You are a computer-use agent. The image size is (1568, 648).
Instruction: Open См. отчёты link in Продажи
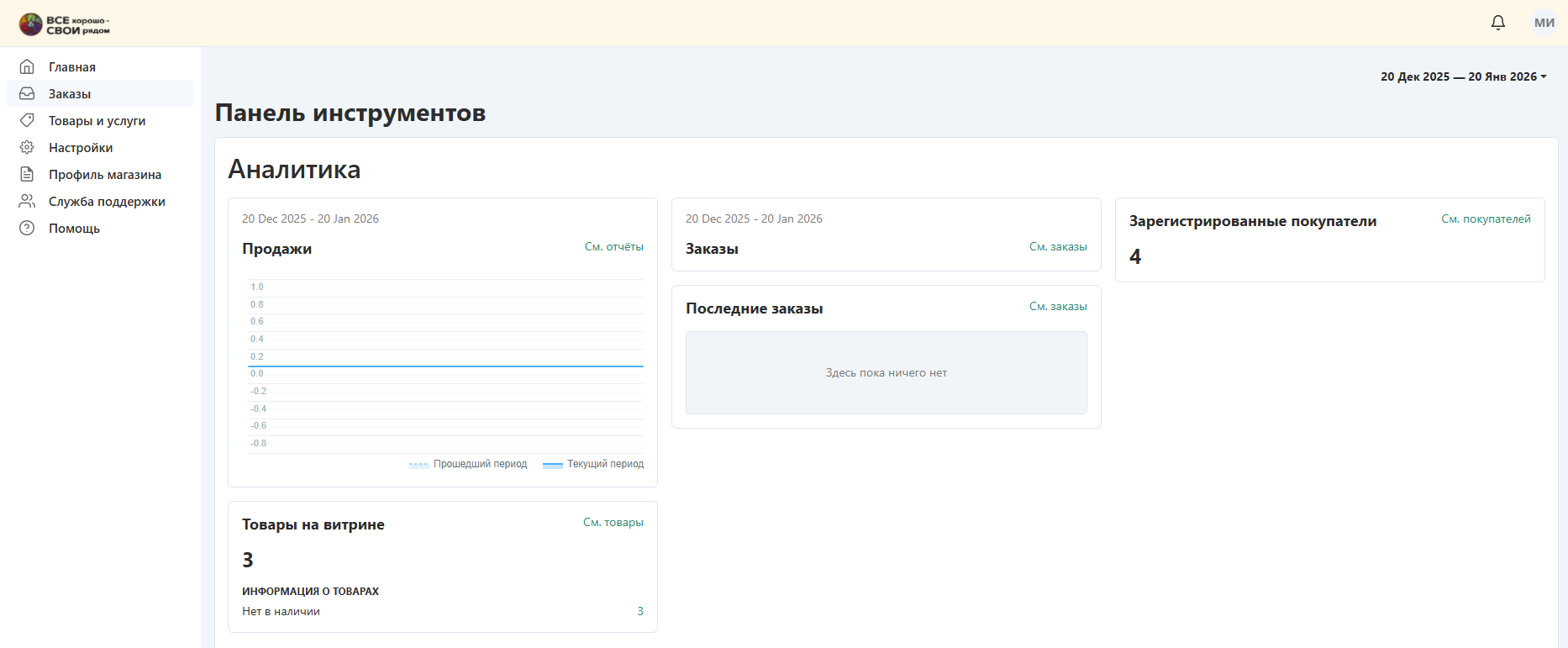coord(613,247)
